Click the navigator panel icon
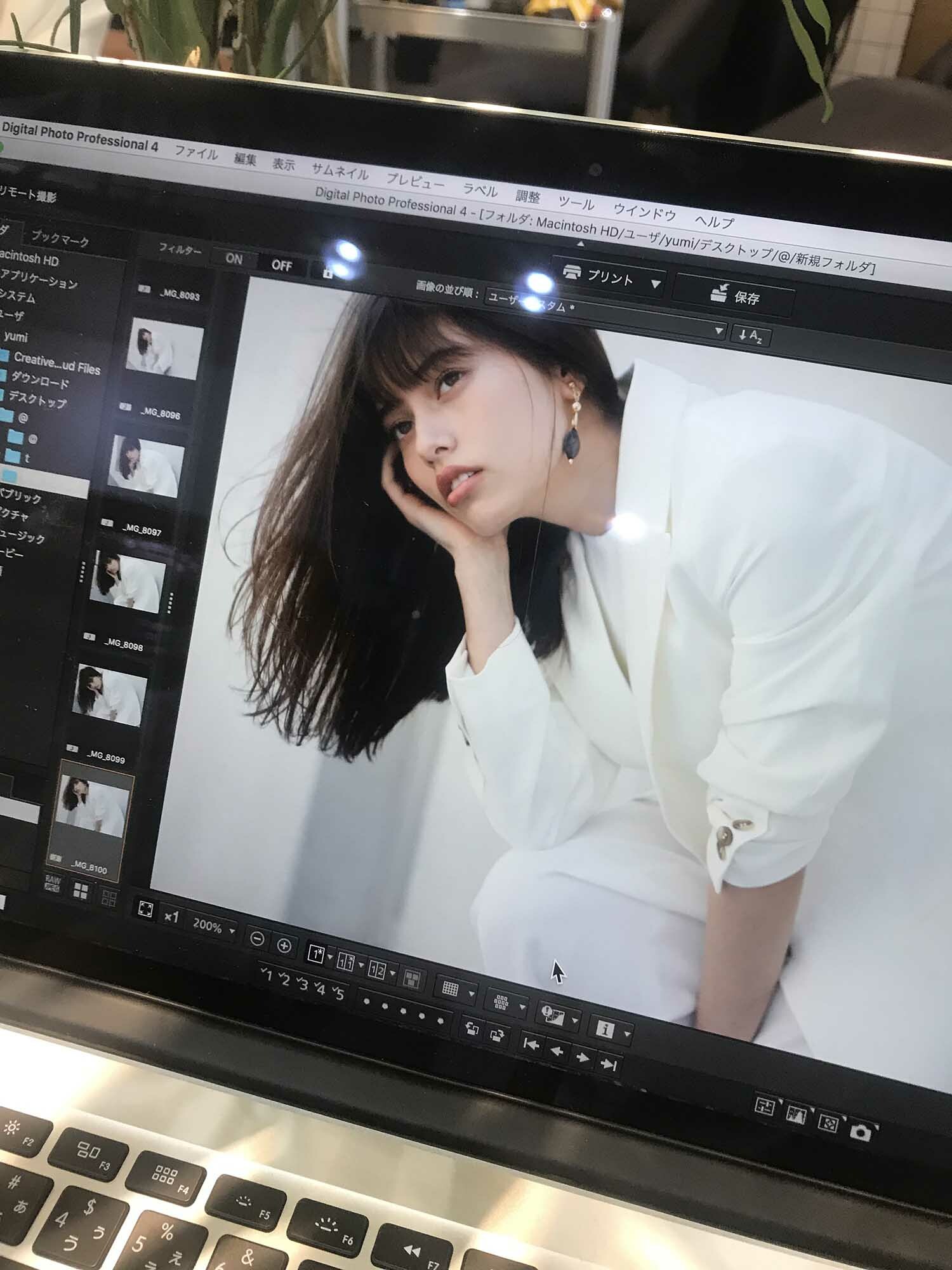Image resolution: width=952 pixels, height=1270 pixels. point(828,1123)
